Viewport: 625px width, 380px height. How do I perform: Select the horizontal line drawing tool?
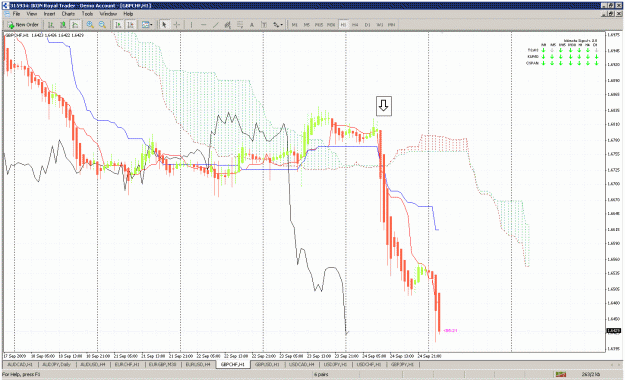pyautogui.click(x=204, y=25)
